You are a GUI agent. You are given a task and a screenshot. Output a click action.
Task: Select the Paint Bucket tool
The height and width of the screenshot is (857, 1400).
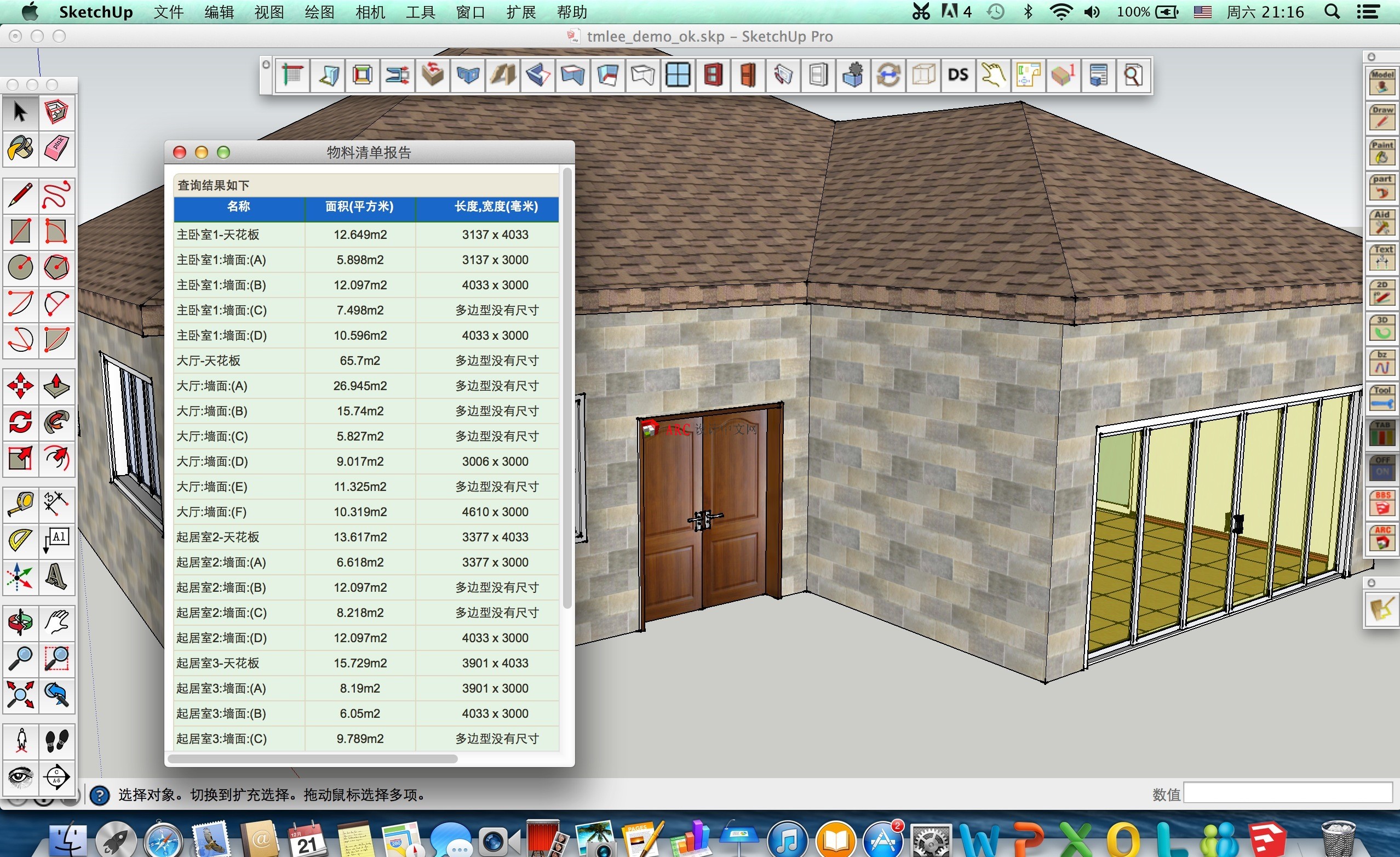[20, 148]
